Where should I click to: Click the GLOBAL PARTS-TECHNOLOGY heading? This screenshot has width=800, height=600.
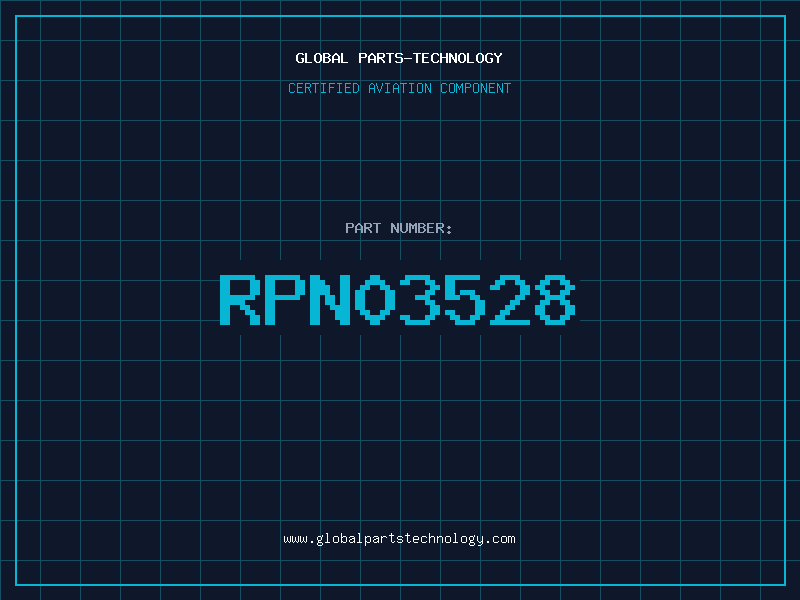click(399, 58)
